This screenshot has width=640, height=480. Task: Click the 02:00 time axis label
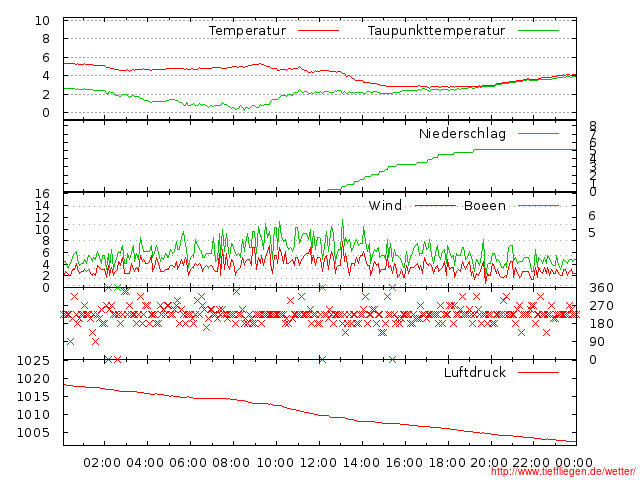pyautogui.click(x=102, y=463)
